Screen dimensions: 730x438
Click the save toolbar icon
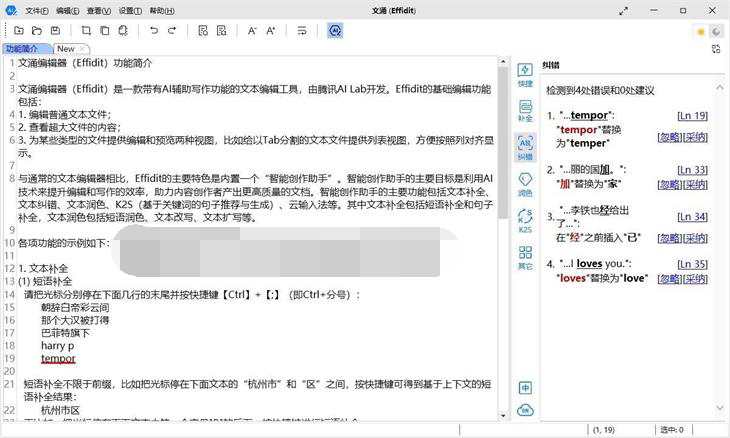coord(55,31)
